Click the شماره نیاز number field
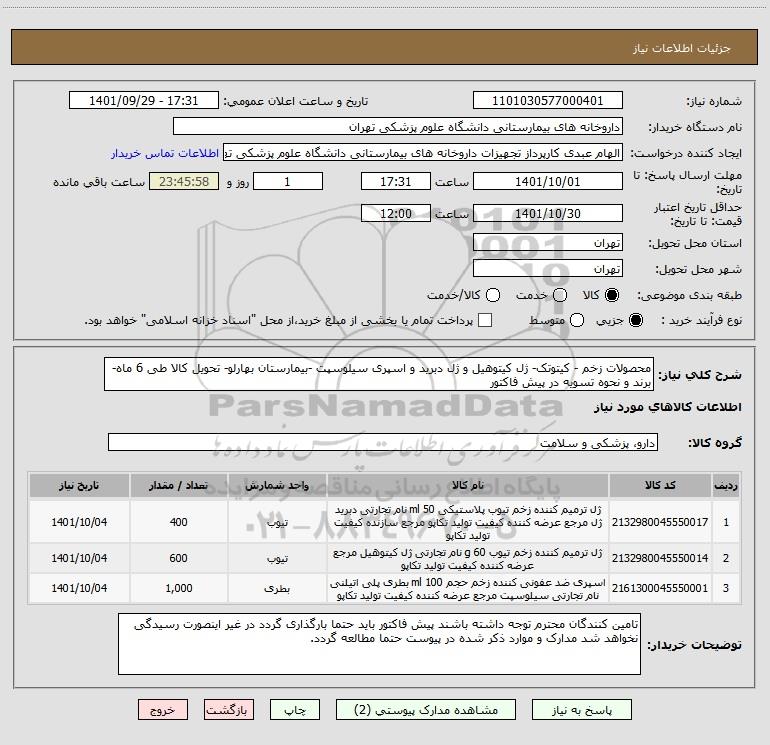Screen dimensions: 770x745 click(x=548, y=101)
